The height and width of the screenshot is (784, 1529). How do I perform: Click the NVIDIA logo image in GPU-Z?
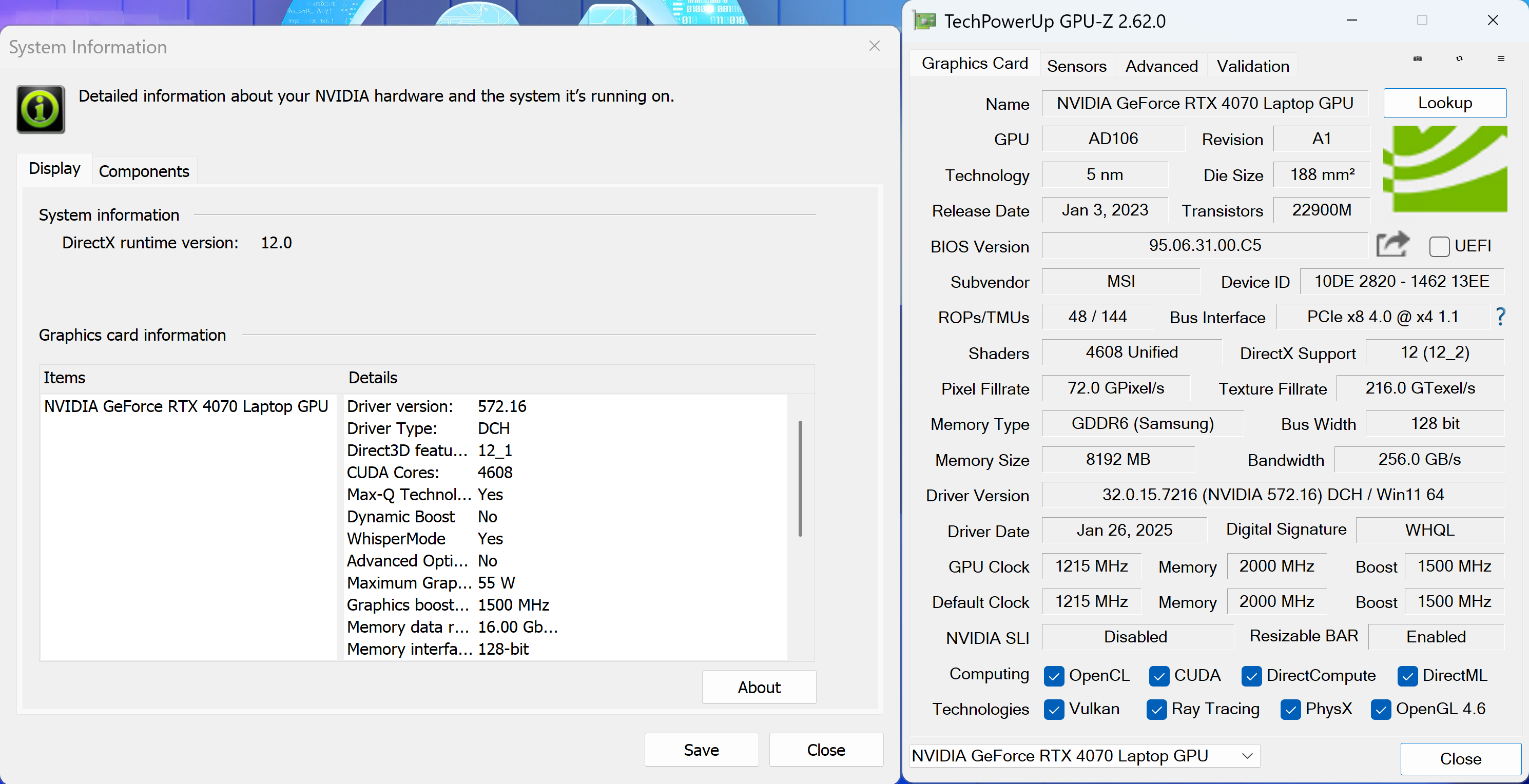pos(1445,169)
